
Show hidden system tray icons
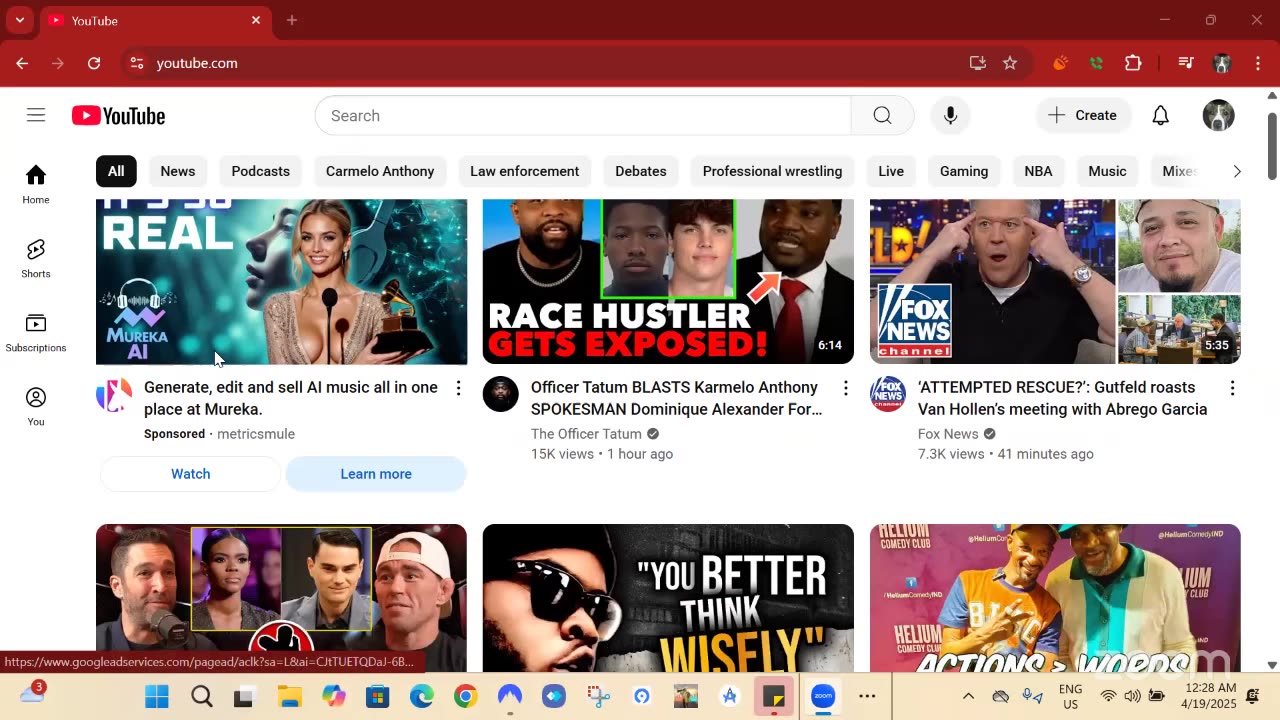point(968,696)
